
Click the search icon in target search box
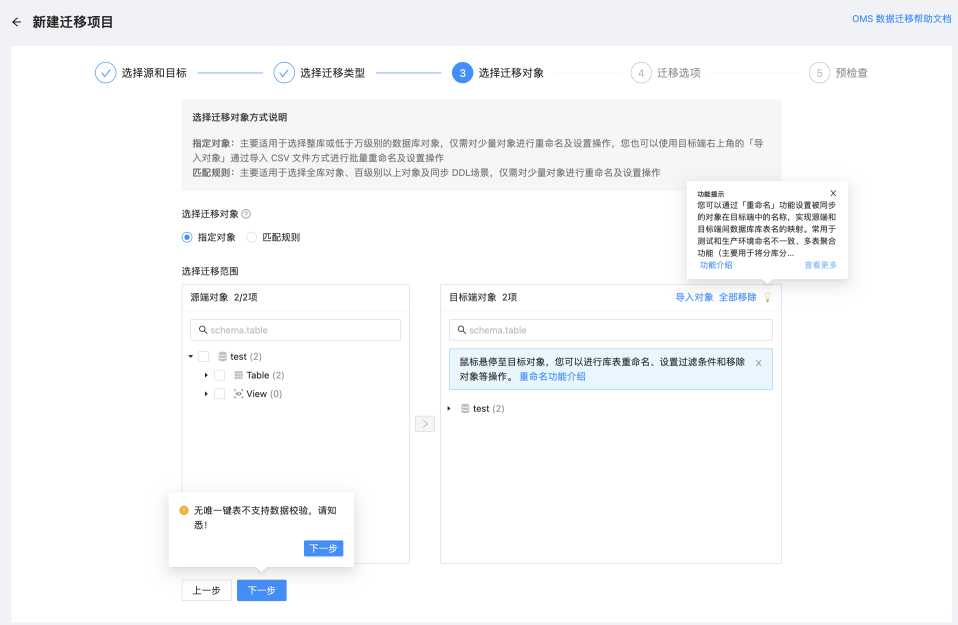point(462,330)
